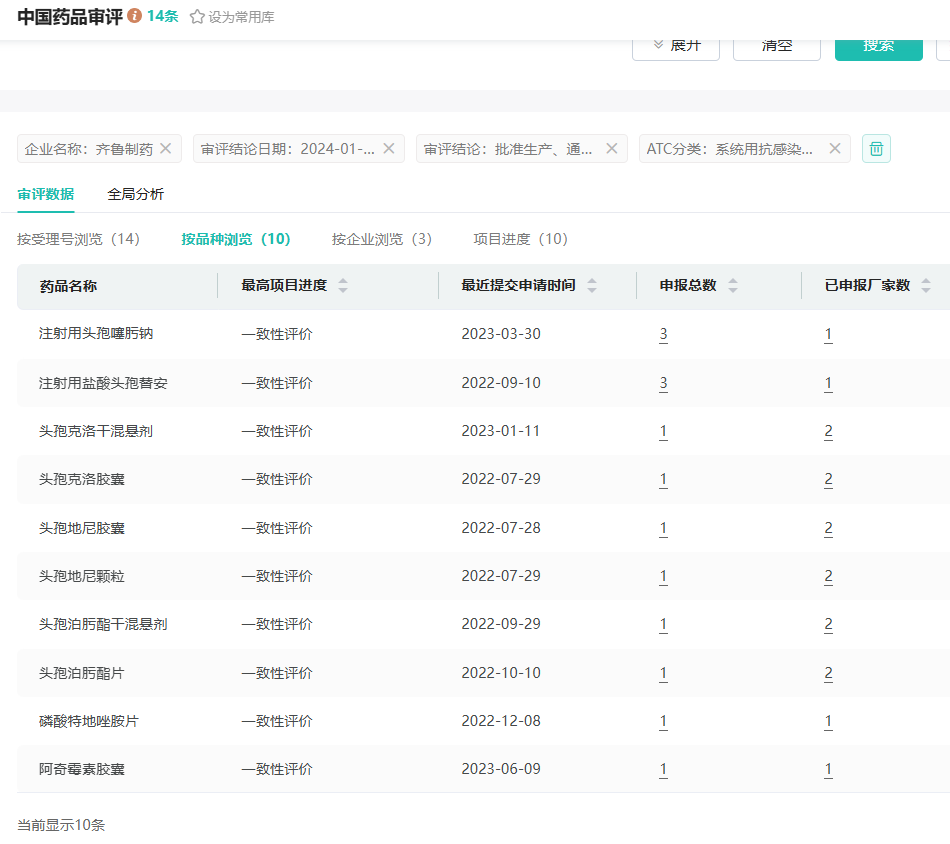Expand the search panel with 展开

(676, 46)
